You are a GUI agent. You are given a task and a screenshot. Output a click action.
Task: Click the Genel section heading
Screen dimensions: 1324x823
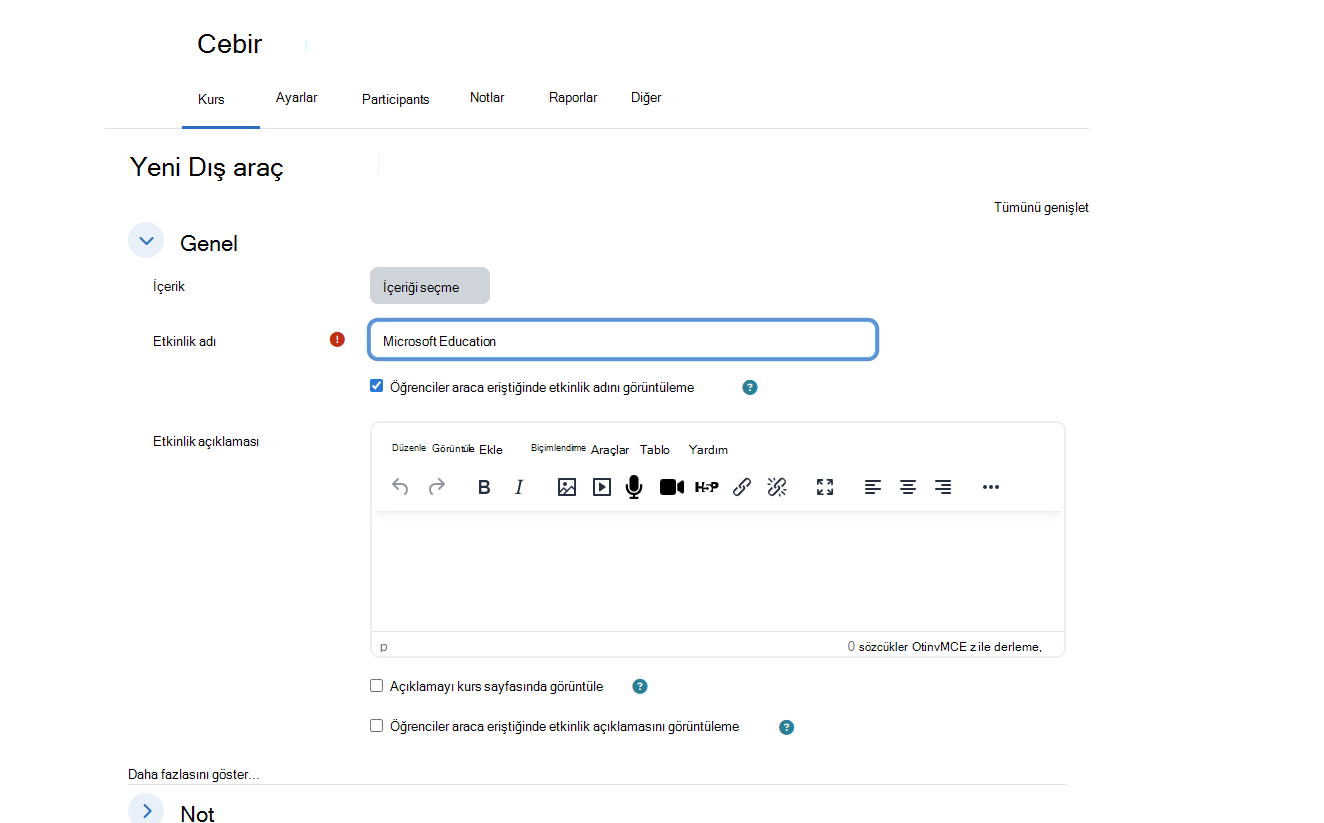click(209, 243)
